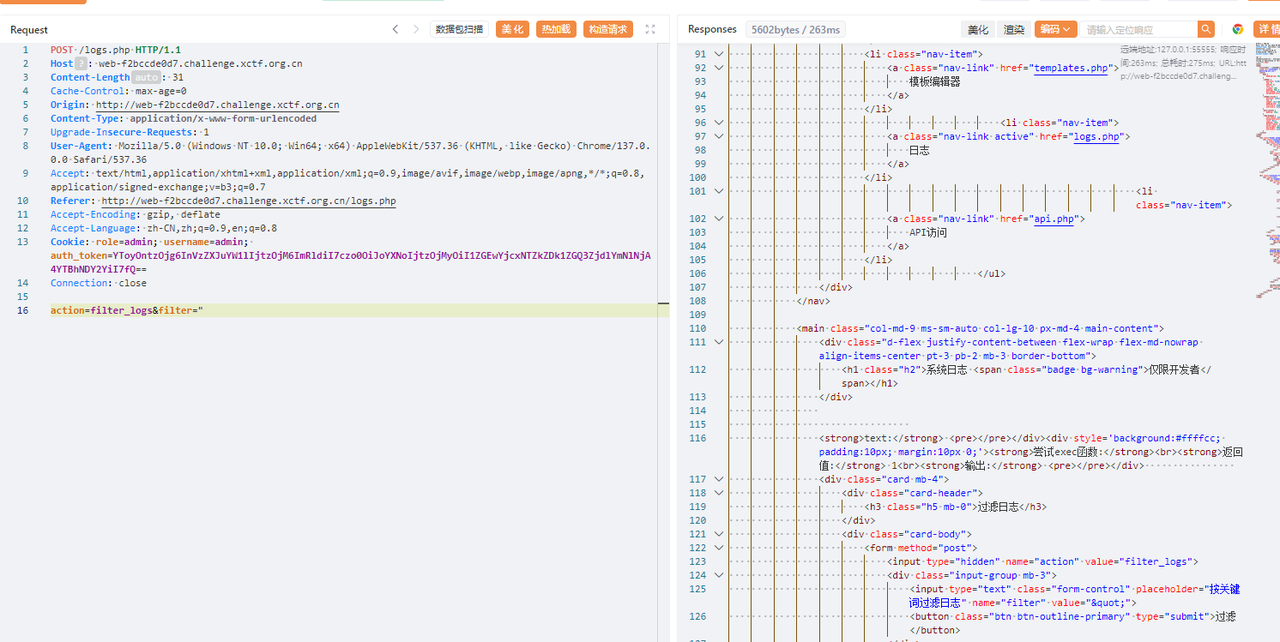Collapse the fold arrow at response line 122

click(718, 548)
